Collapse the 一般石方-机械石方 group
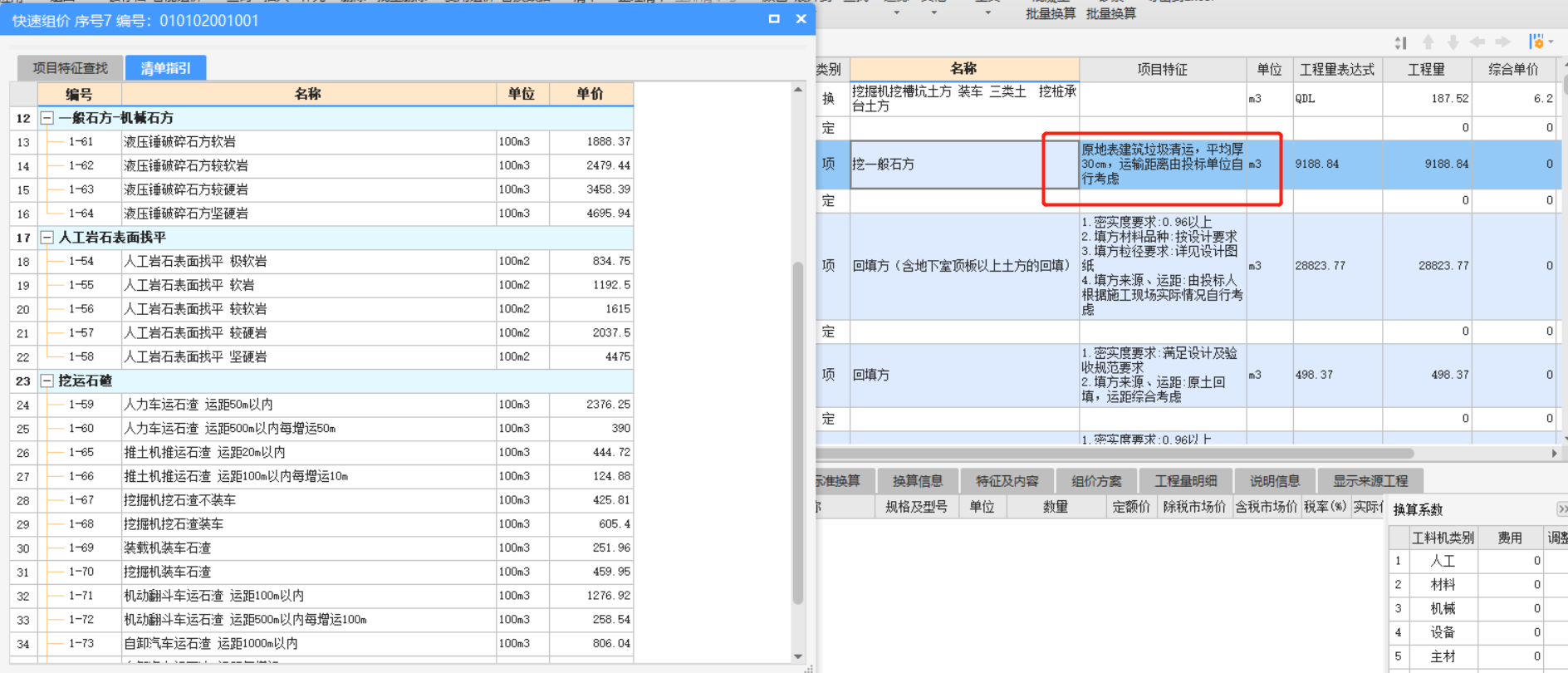Viewport: 1568px width, 673px height. 47,118
